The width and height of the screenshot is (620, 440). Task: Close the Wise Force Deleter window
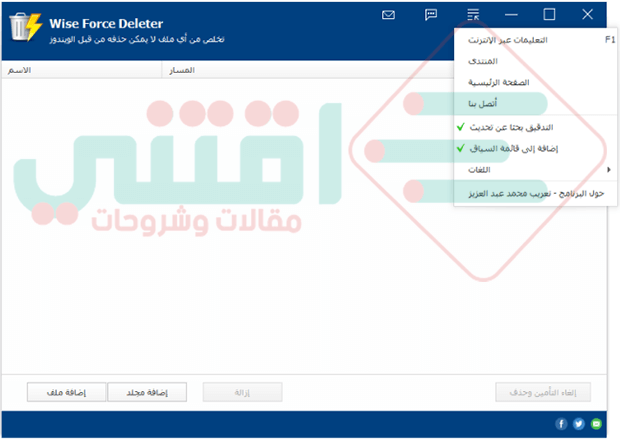click(x=587, y=15)
